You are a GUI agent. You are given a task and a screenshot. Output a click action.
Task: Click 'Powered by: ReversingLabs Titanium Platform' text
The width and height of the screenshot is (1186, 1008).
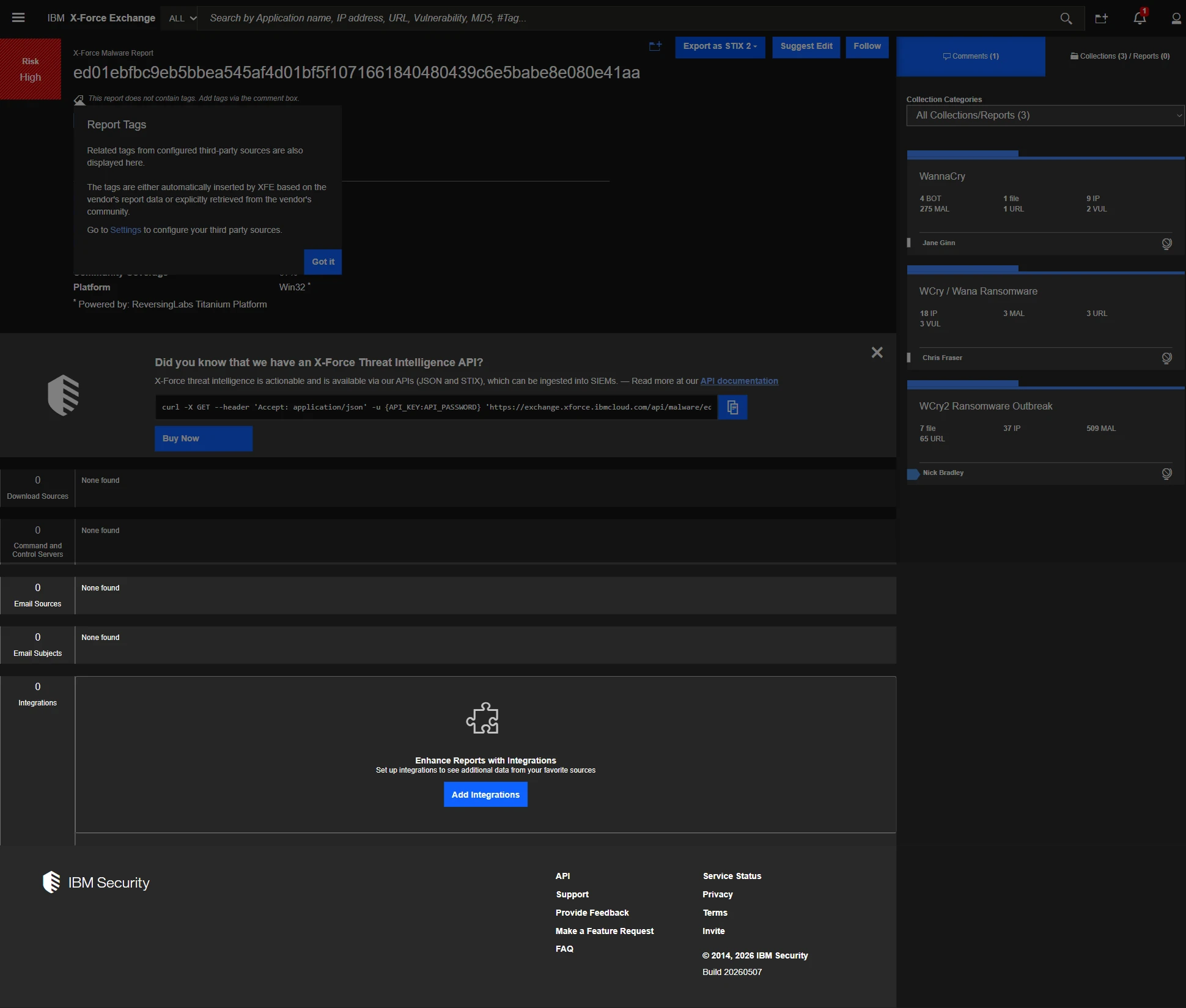pyautogui.click(x=172, y=304)
